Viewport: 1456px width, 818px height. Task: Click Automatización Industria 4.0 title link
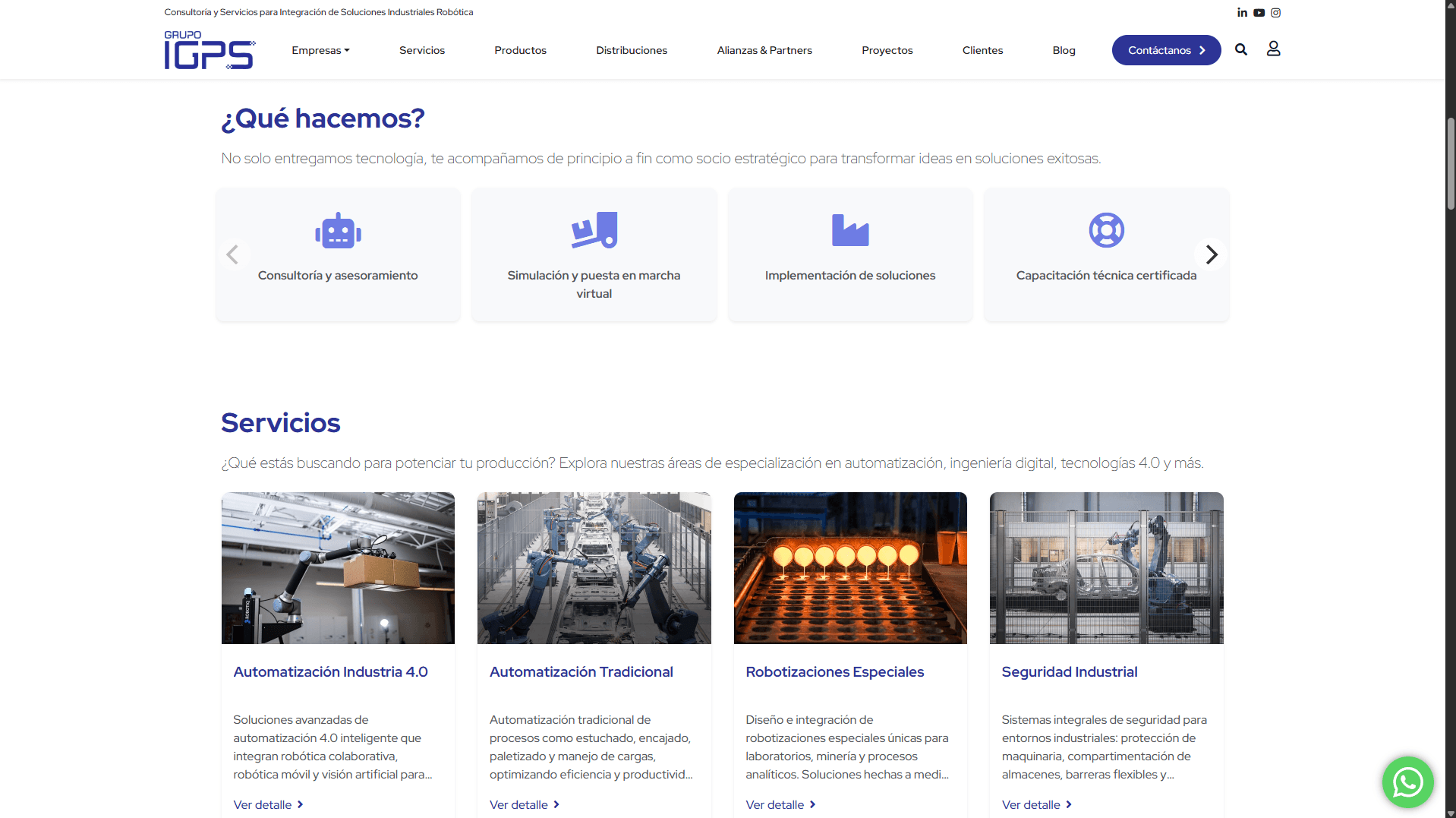pyautogui.click(x=330, y=671)
